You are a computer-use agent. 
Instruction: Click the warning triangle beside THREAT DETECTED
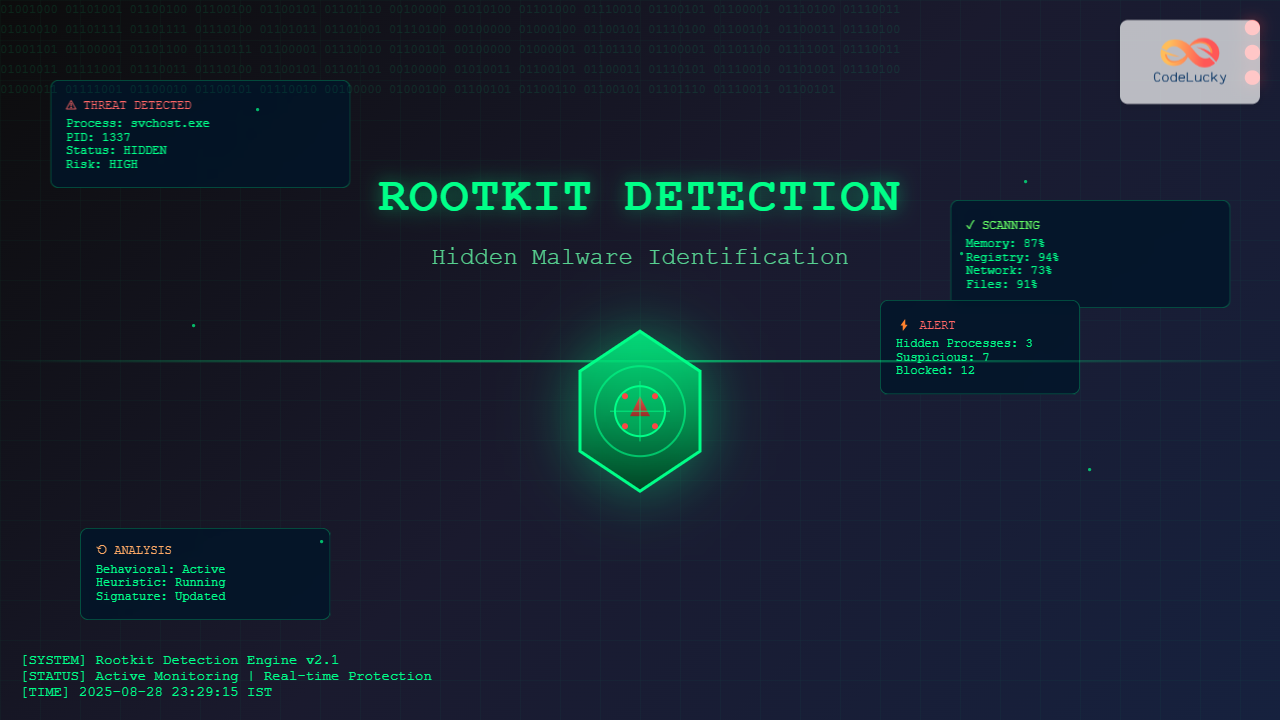[71, 105]
